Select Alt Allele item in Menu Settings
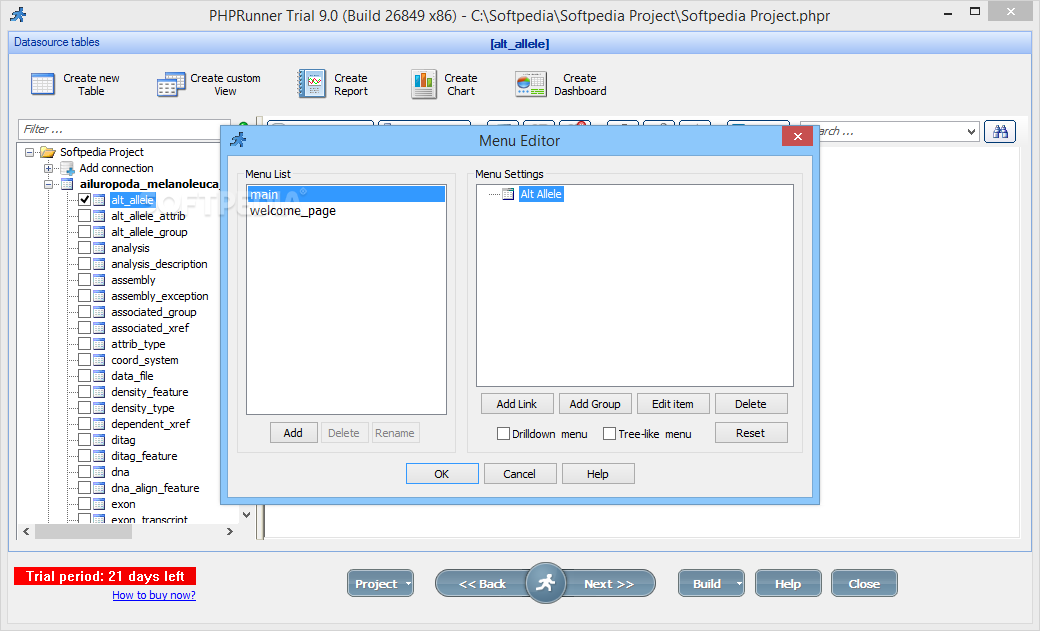The width and height of the screenshot is (1040, 631). coord(541,194)
